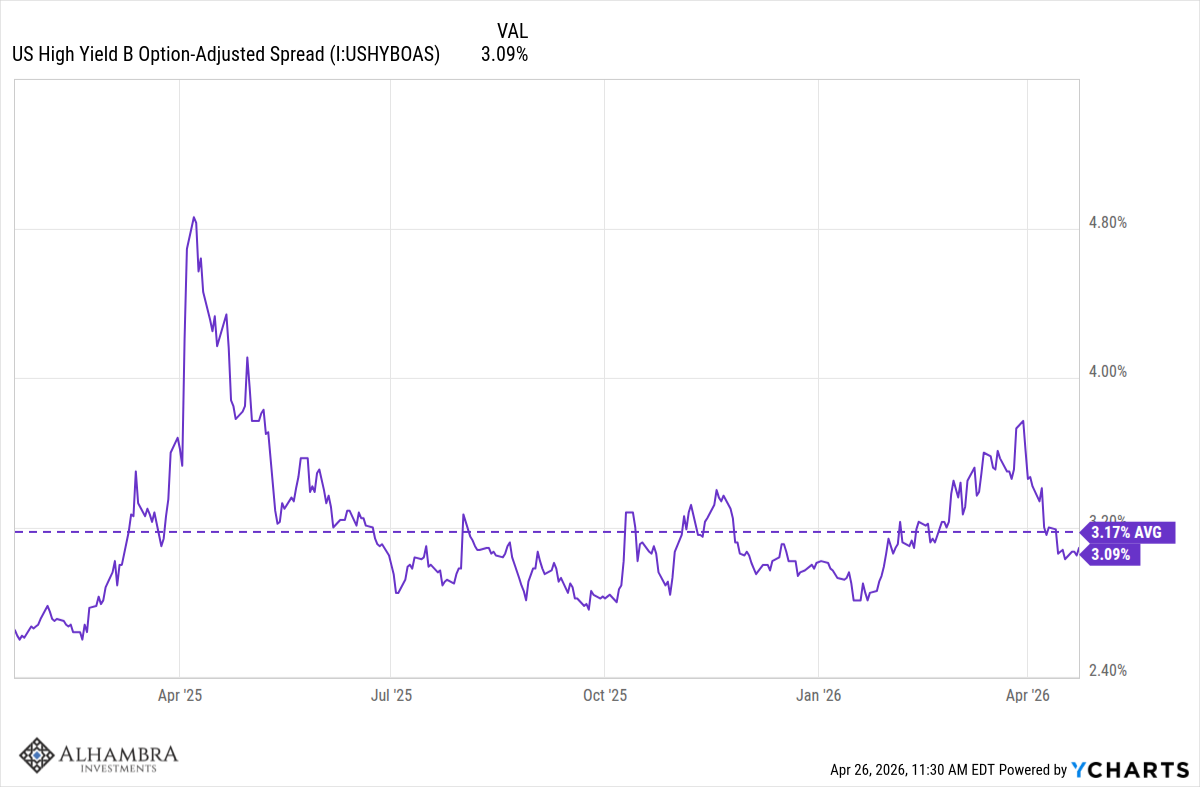Click the Alhambra Investments diamond logo icon
The width and height of the screenshot is (1200, 787).
click(38, 757)
